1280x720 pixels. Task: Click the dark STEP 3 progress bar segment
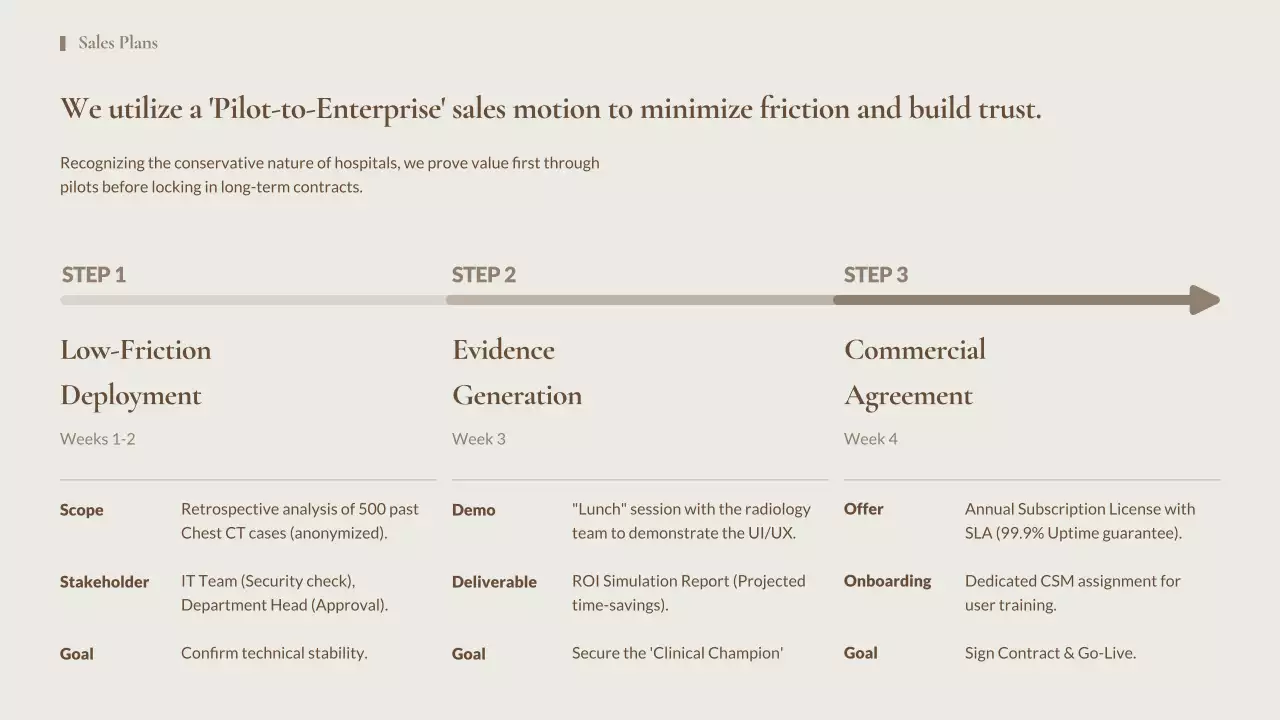tap(1010, 300)
